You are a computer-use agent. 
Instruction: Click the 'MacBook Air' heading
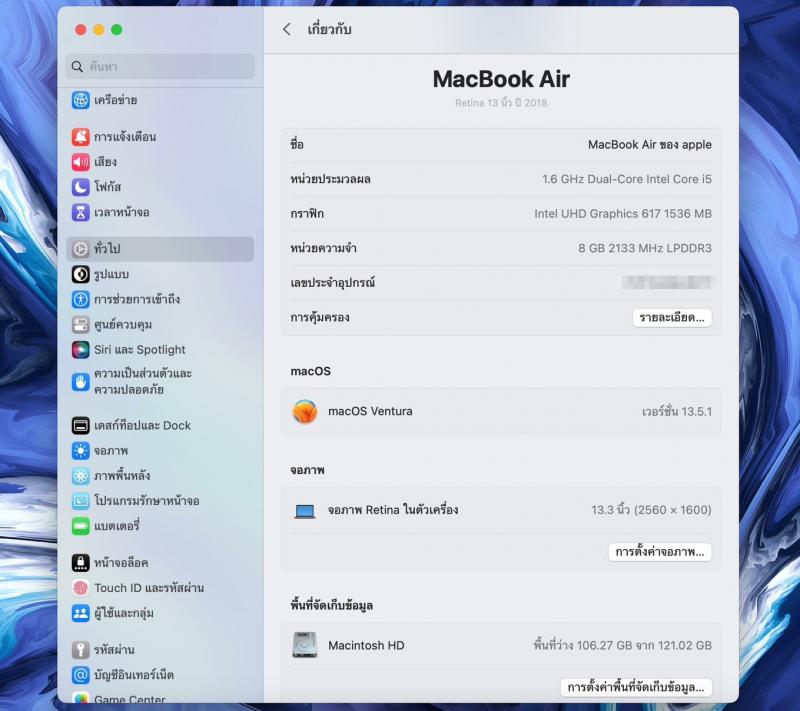tap(501, 79)
